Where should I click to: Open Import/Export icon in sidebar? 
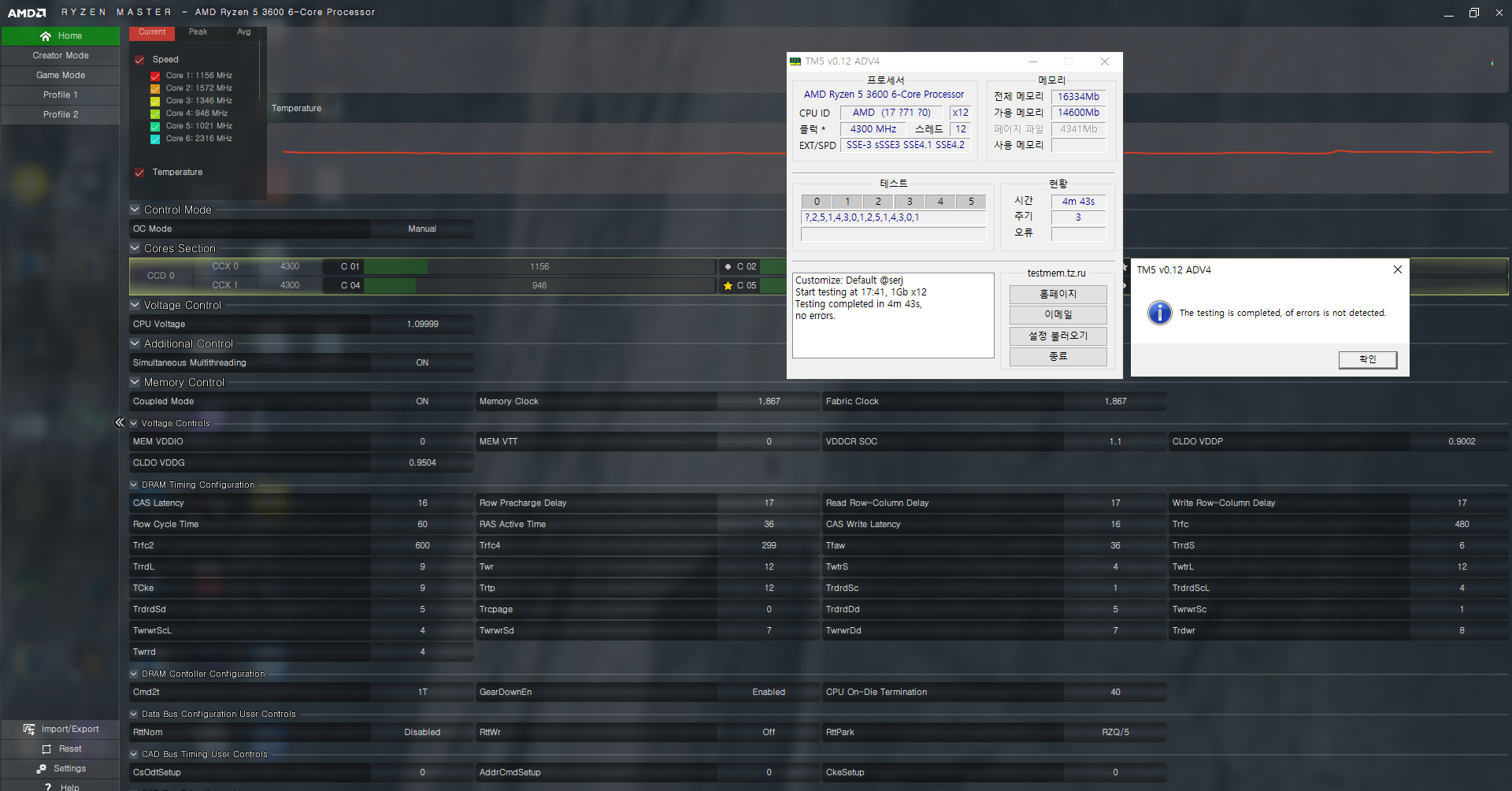(x=29, y=730)
